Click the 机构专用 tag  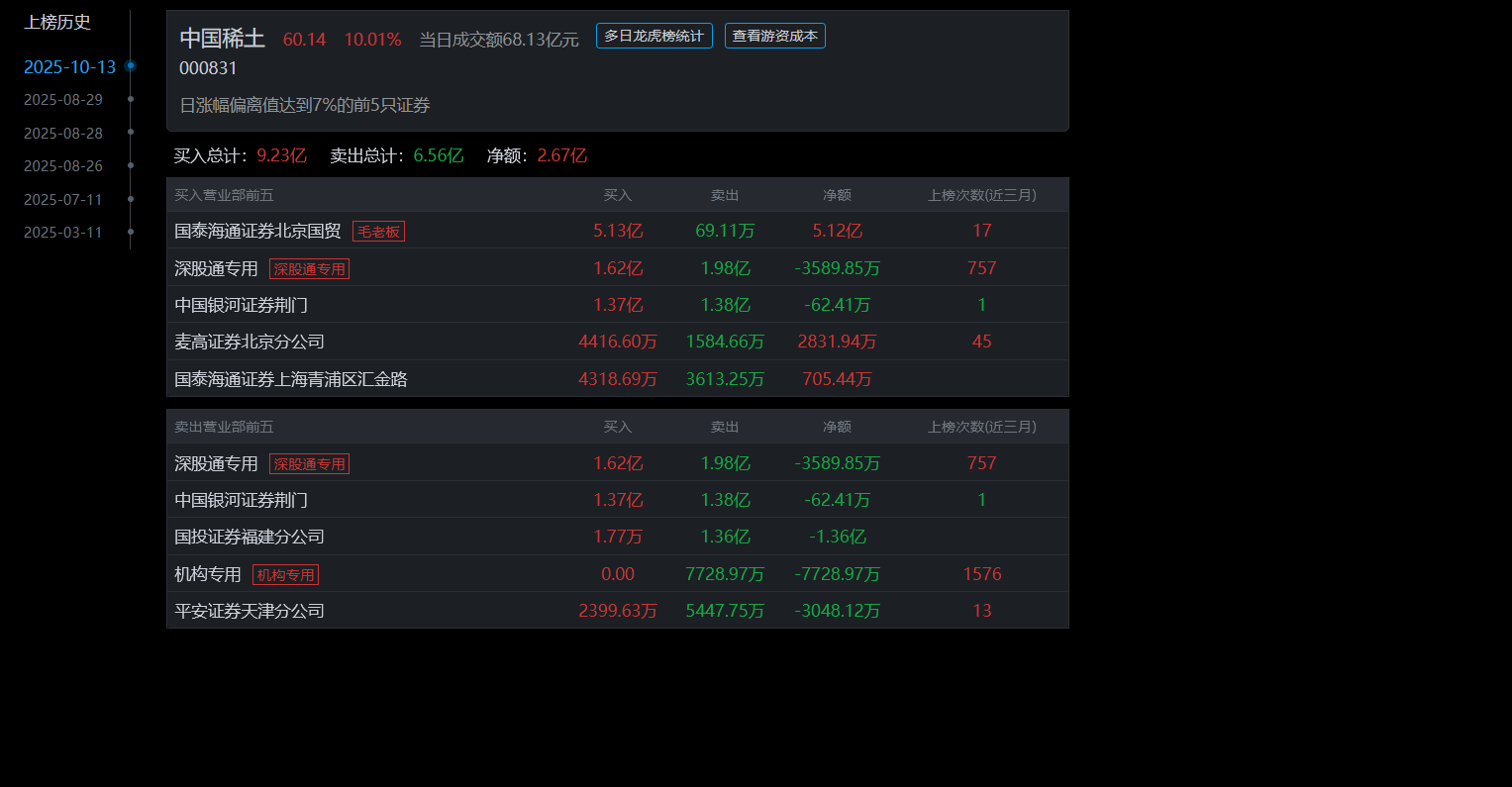coord(285,574)
